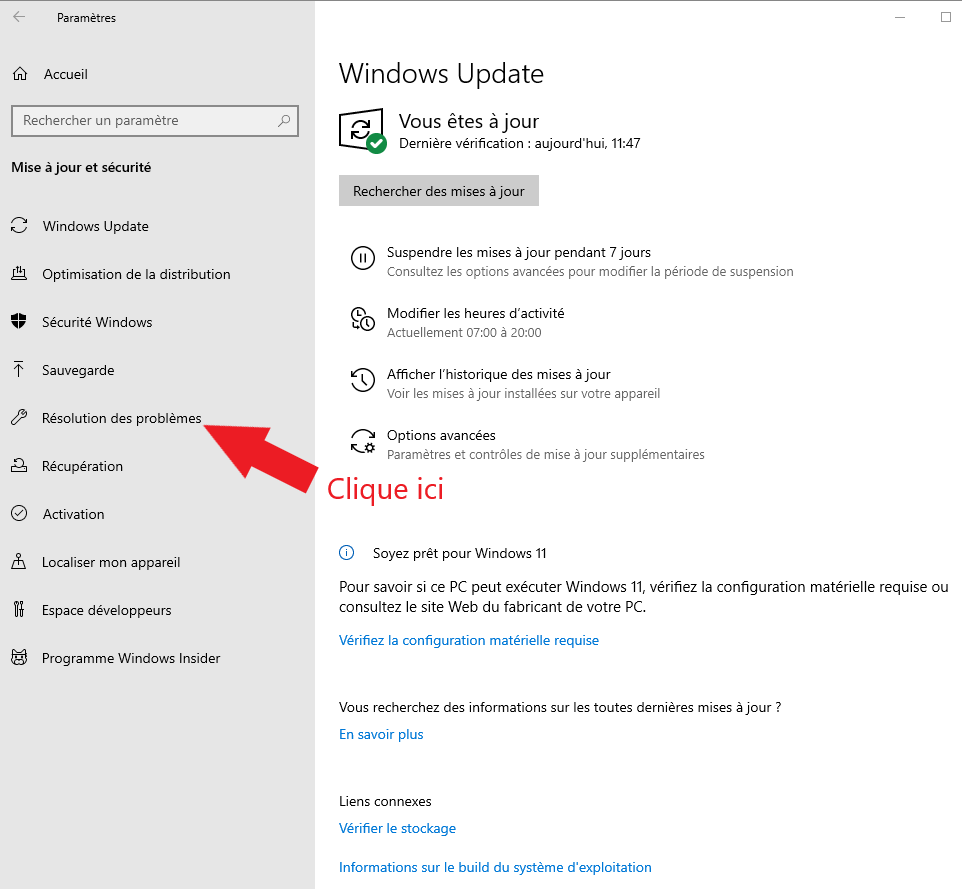Image resolution: width=962 pixels, height=889 pixels.
Task: Open Activation page
Action: click(x=74, y=514)
